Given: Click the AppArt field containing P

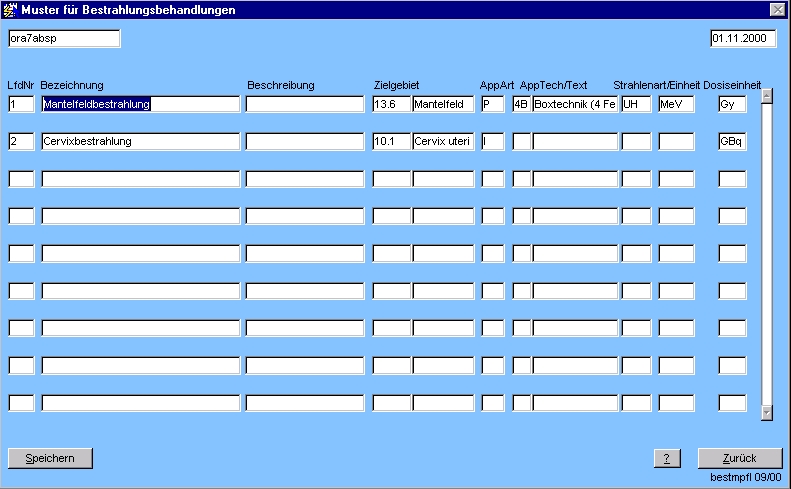Looking at the screenshot, I should [x=492, y=104].
